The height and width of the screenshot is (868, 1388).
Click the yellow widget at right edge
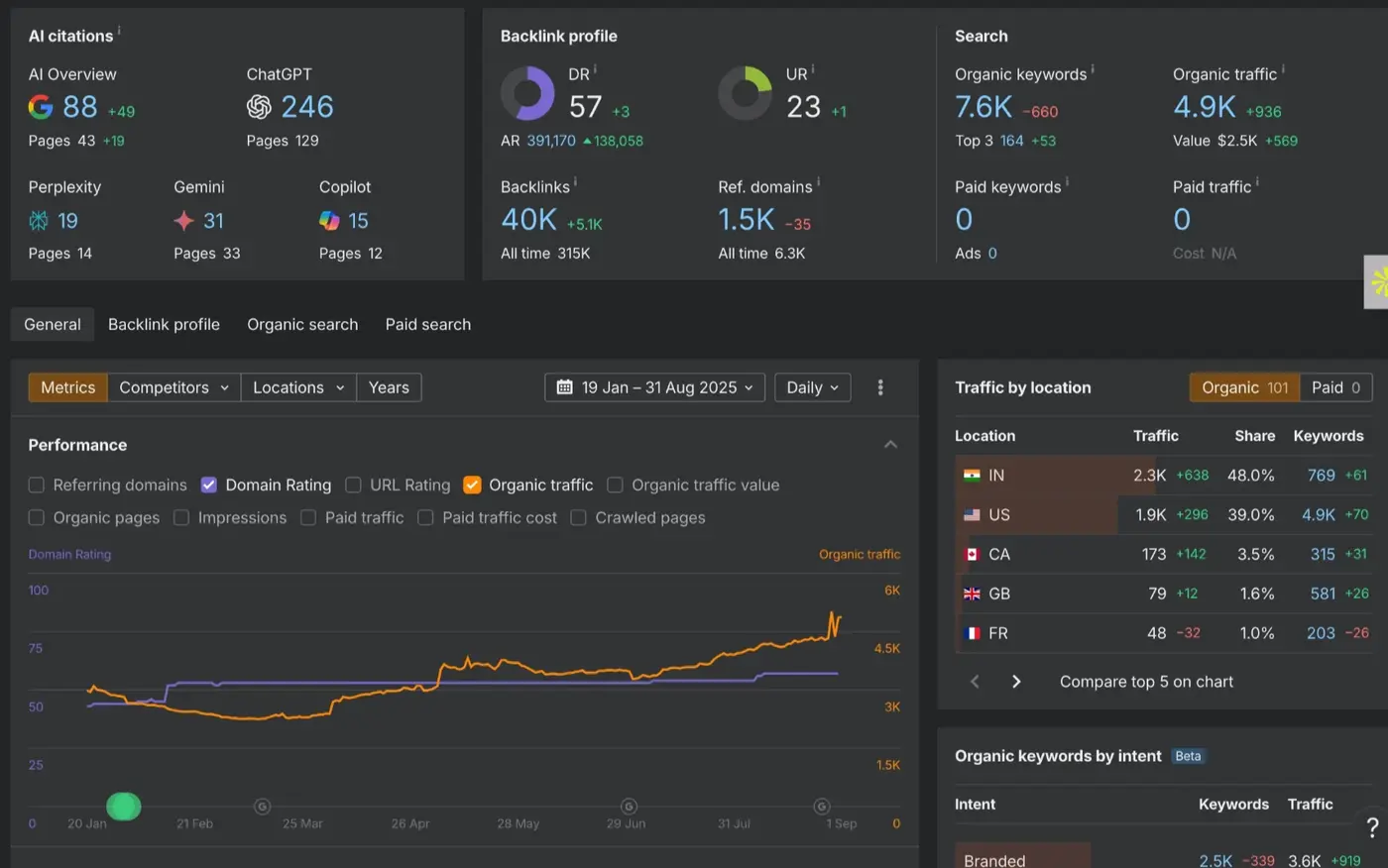click(x=1377, y=282)
